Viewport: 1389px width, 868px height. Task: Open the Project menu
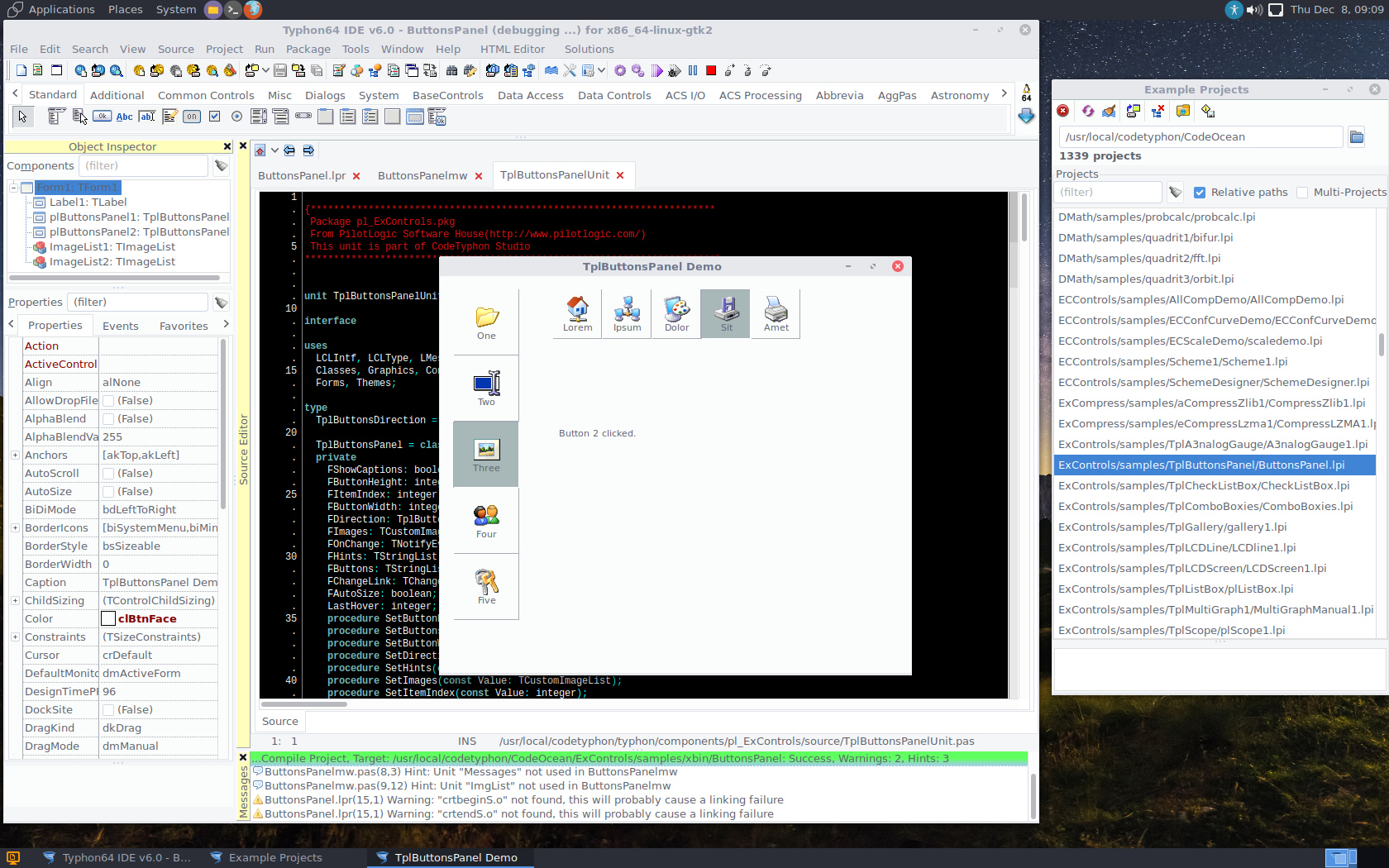224,50
